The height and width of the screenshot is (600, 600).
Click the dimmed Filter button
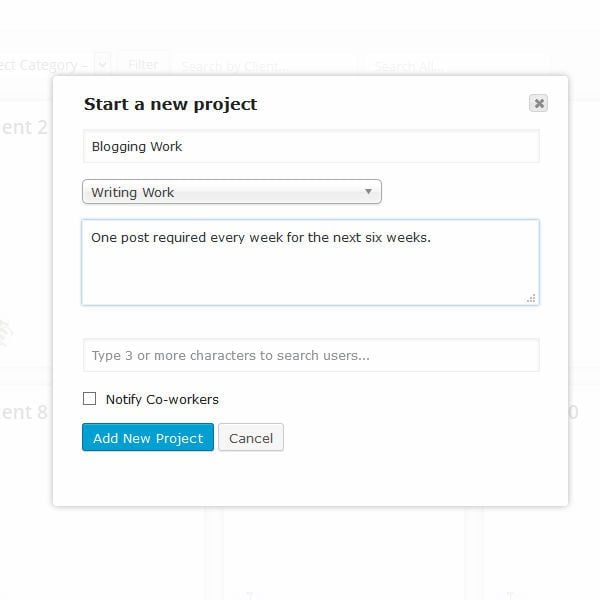point(143,65)
